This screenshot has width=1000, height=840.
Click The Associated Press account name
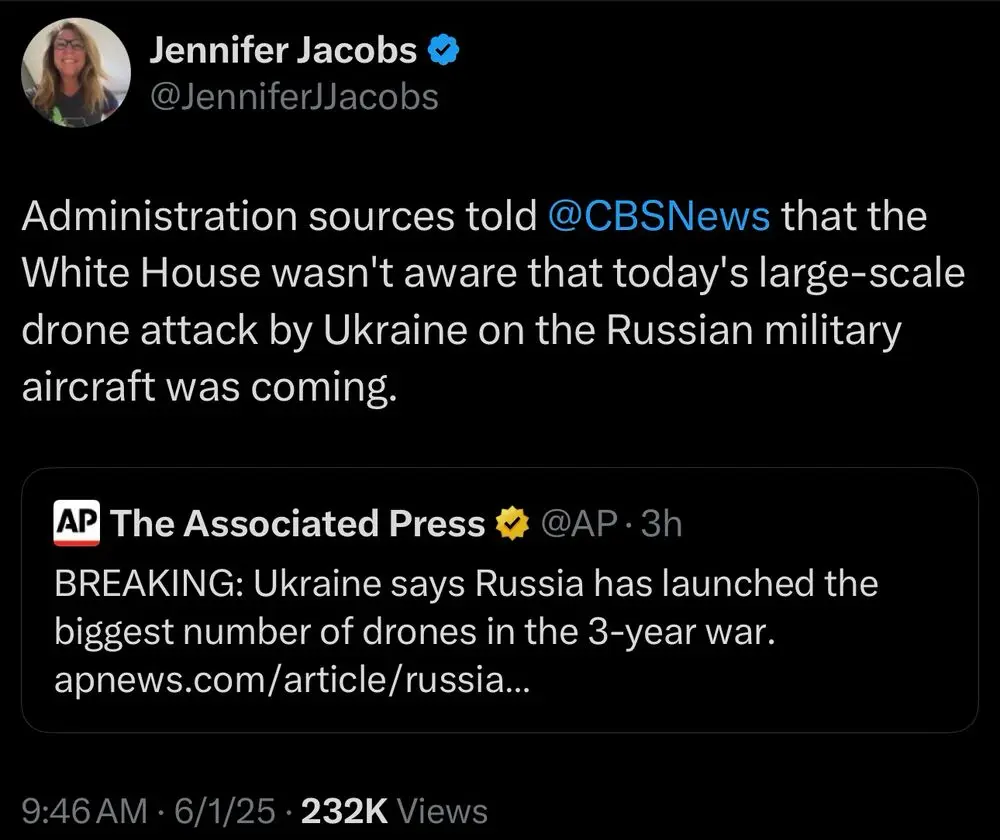(x=298, y=523)
